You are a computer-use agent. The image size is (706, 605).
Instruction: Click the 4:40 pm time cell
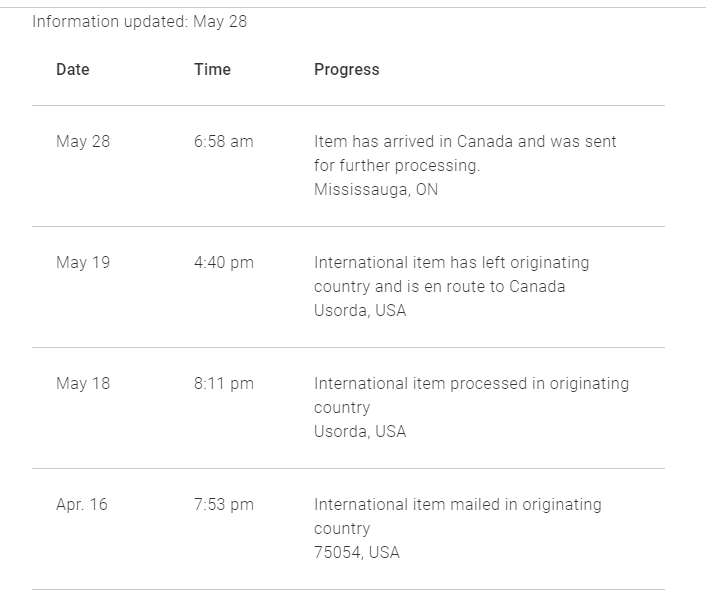tap(224, 263)
